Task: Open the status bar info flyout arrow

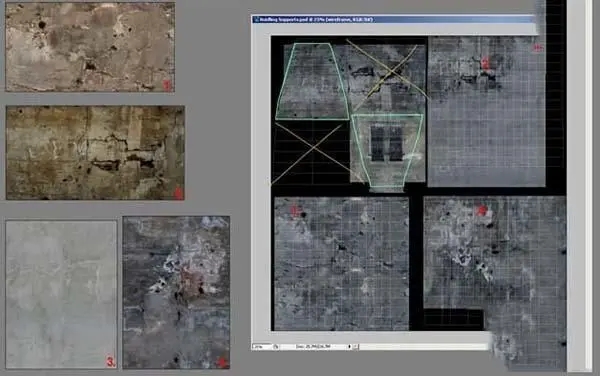Action: [x=349, y=347]
